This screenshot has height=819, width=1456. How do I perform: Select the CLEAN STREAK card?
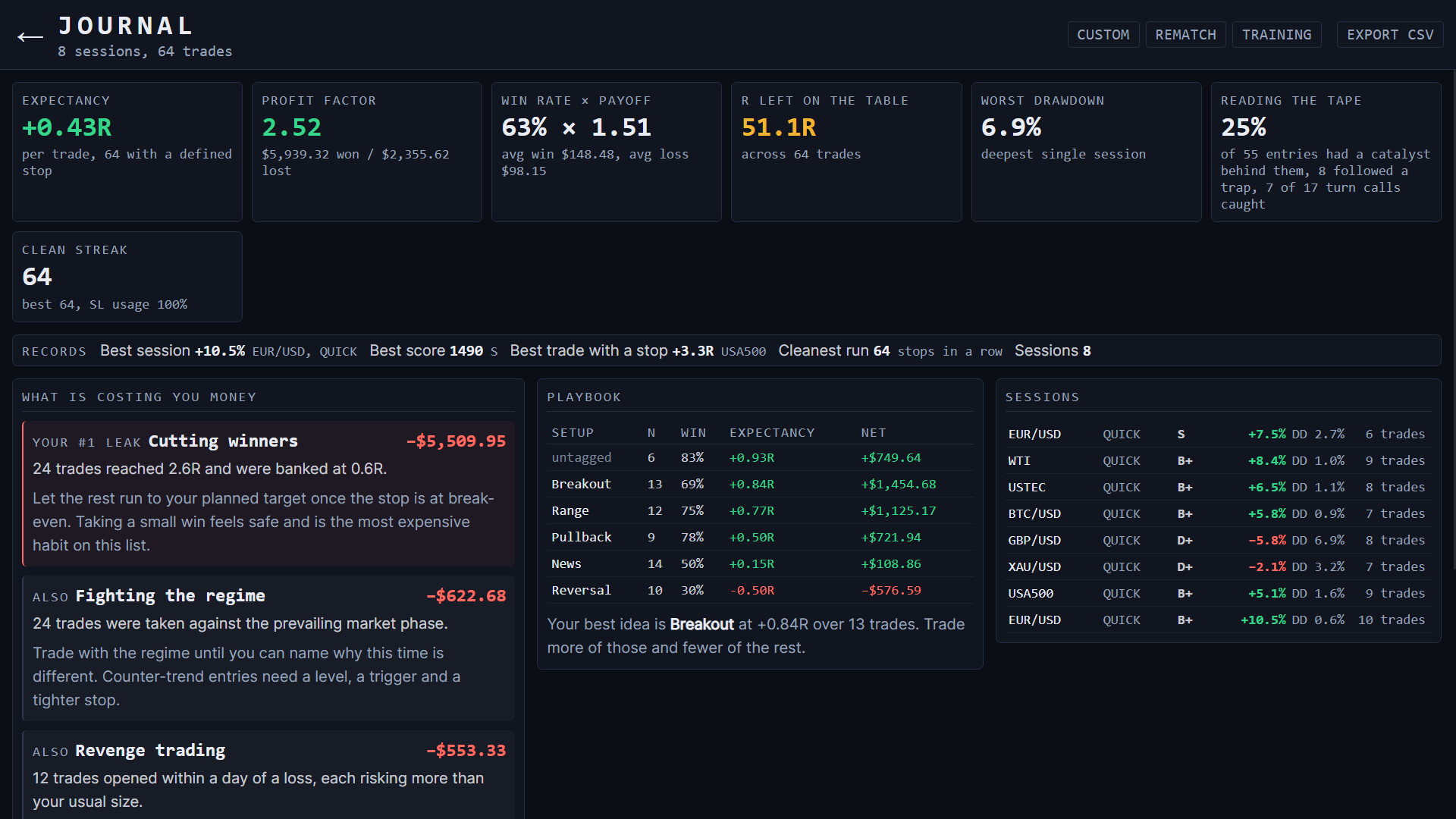click(127, 277)
